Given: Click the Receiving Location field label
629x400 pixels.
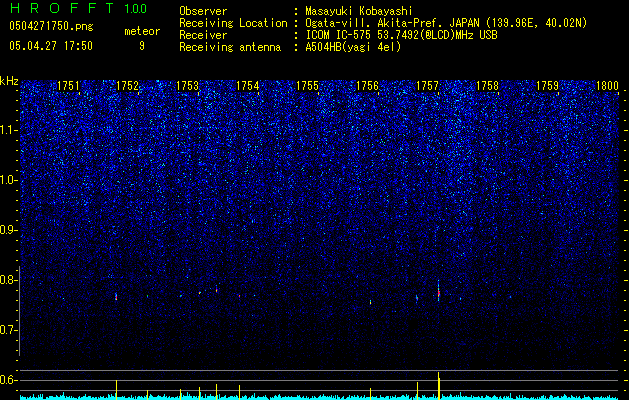Looking at the screenshot, I should pyautogui.click(x=233, y=24).
